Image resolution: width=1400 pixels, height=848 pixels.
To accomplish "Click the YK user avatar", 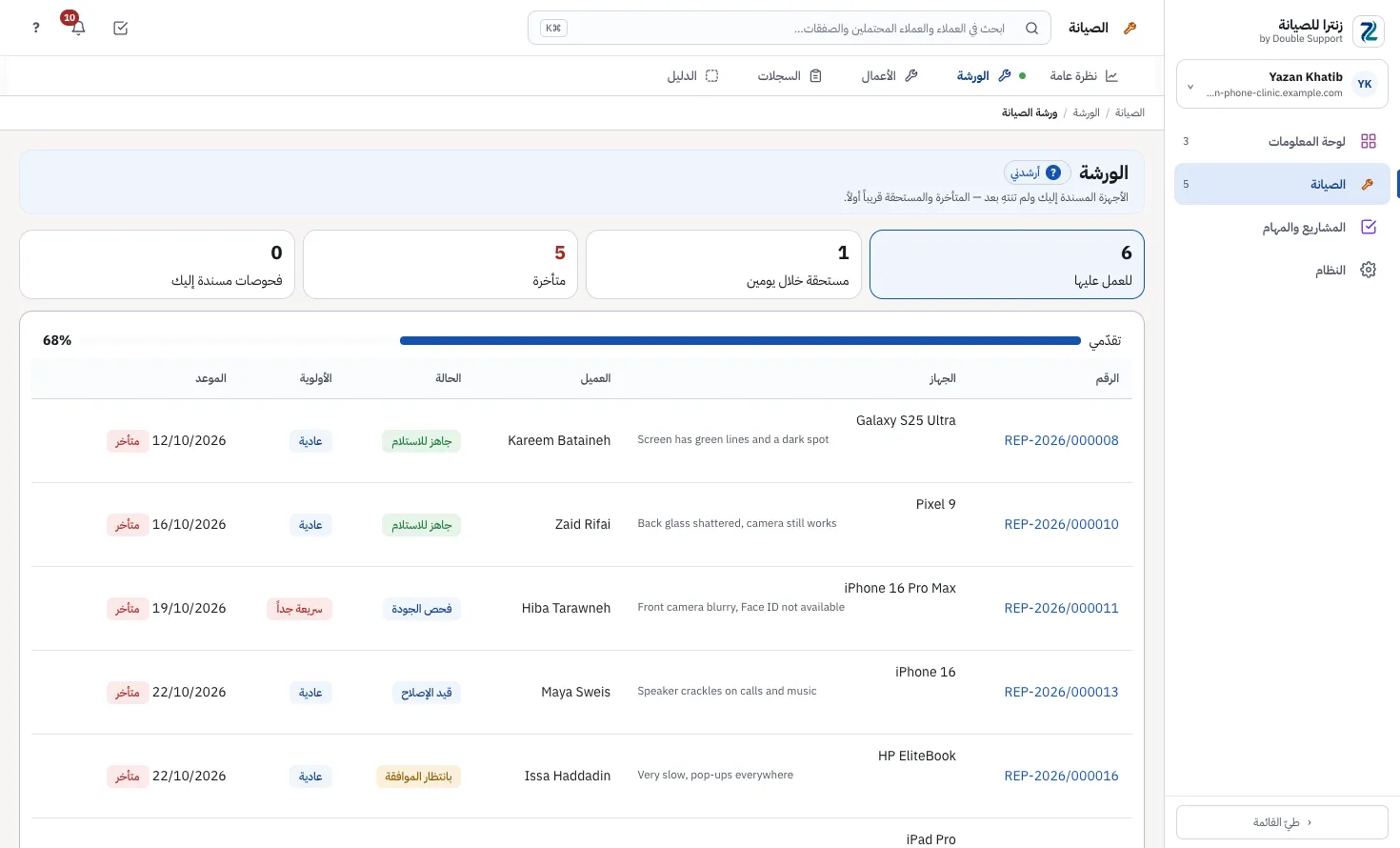I will [1365, 84].
